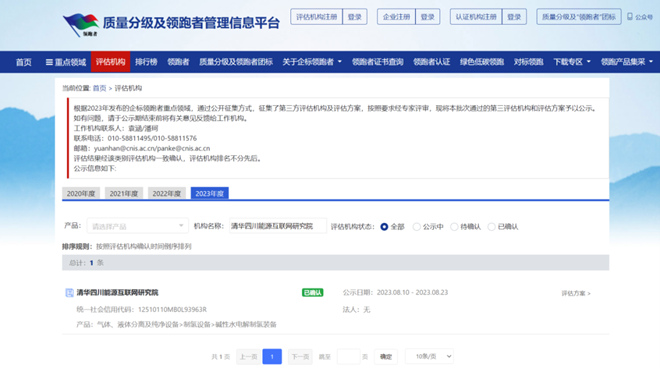Click the 下一页 pagination button
660x368 pixels.
(300, 357)
